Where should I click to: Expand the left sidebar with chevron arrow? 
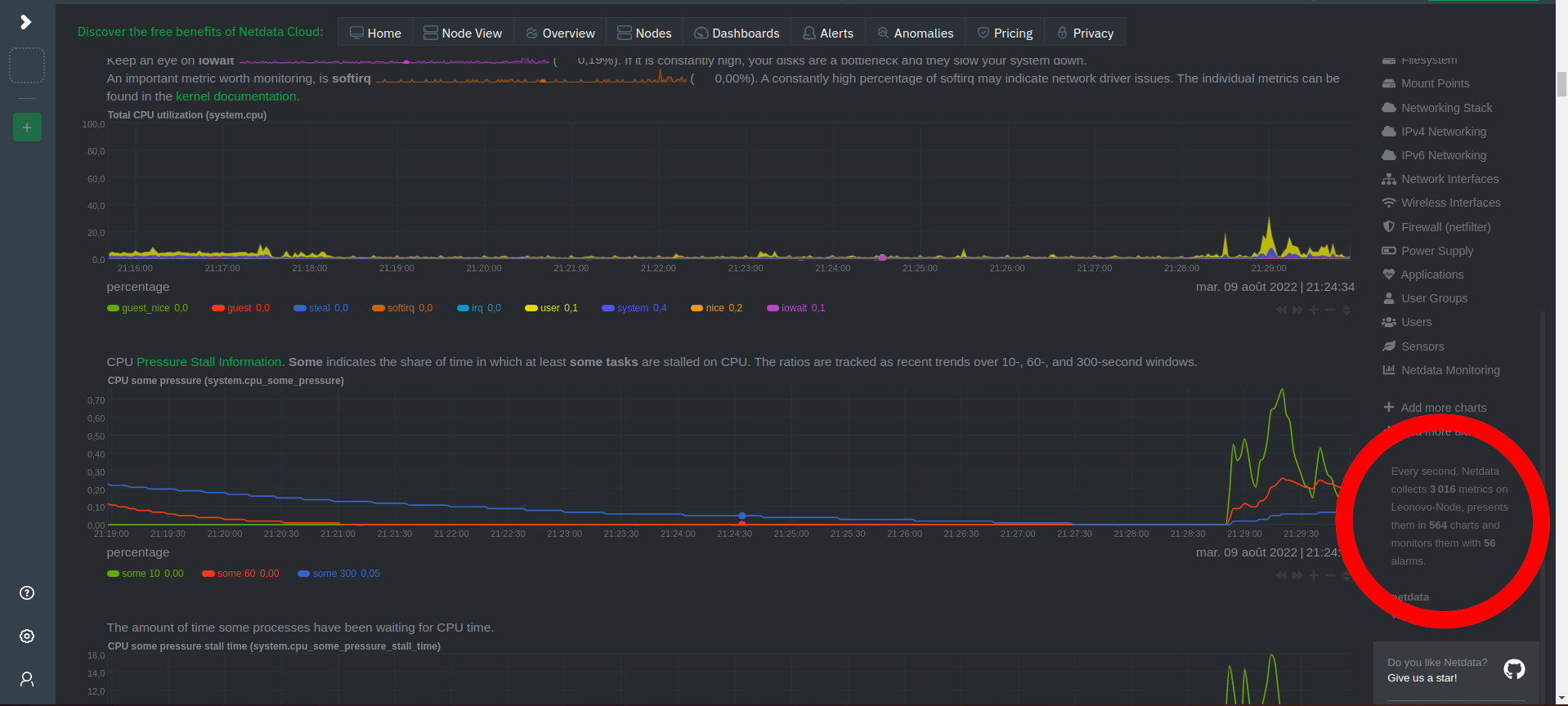coord(26,22)
